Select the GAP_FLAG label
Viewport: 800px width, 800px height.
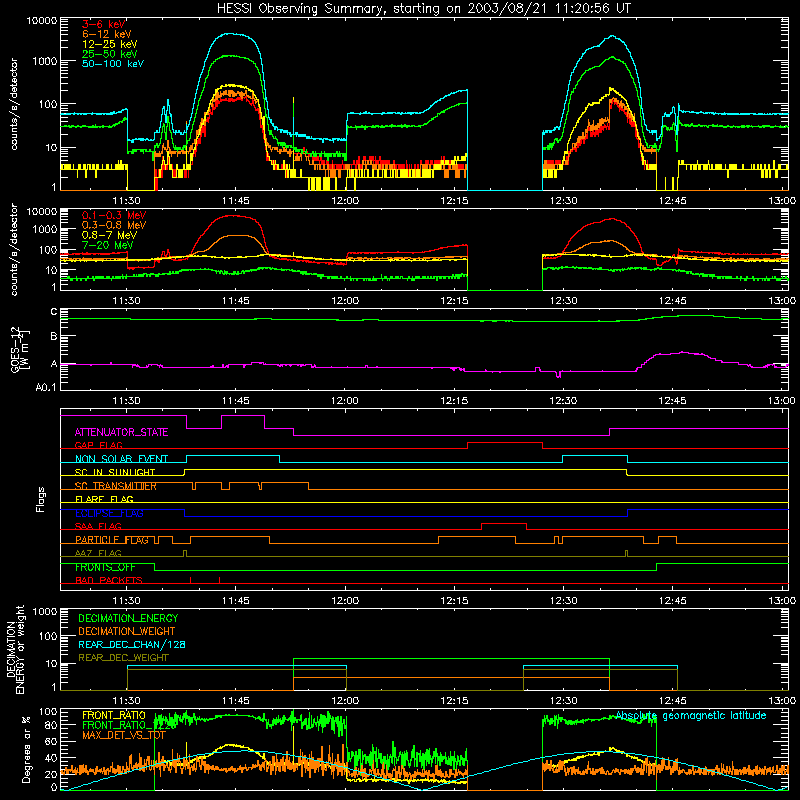98,445
